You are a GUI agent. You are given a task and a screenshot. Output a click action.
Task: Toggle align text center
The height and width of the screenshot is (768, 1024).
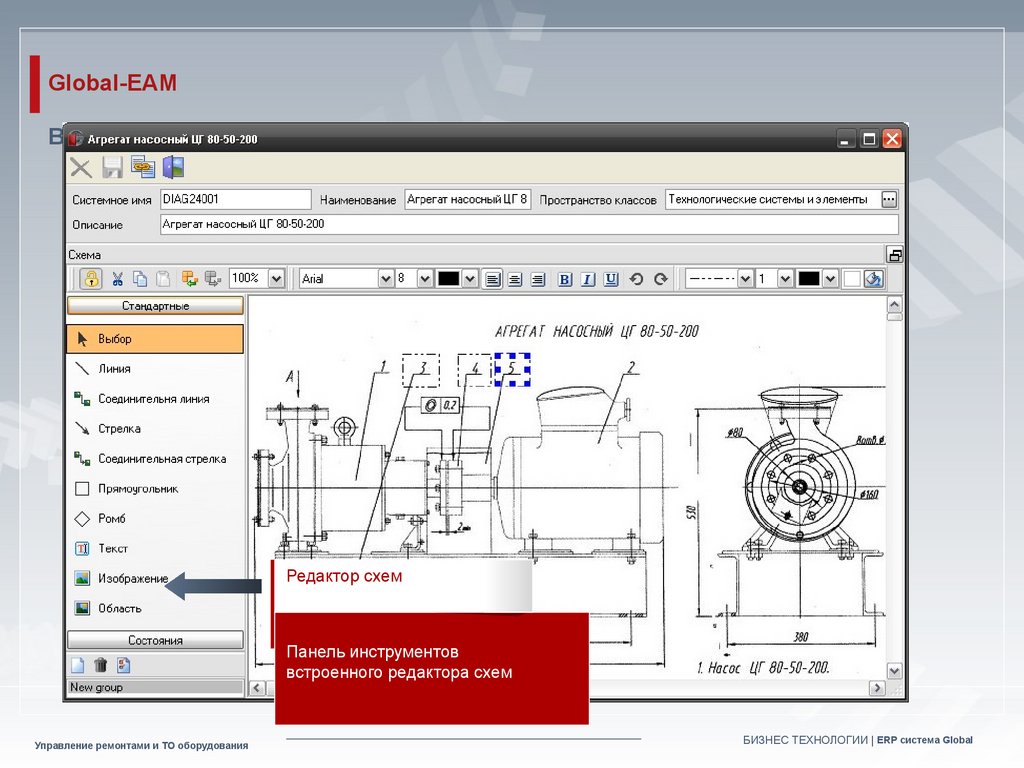click(x=515, y=280)
